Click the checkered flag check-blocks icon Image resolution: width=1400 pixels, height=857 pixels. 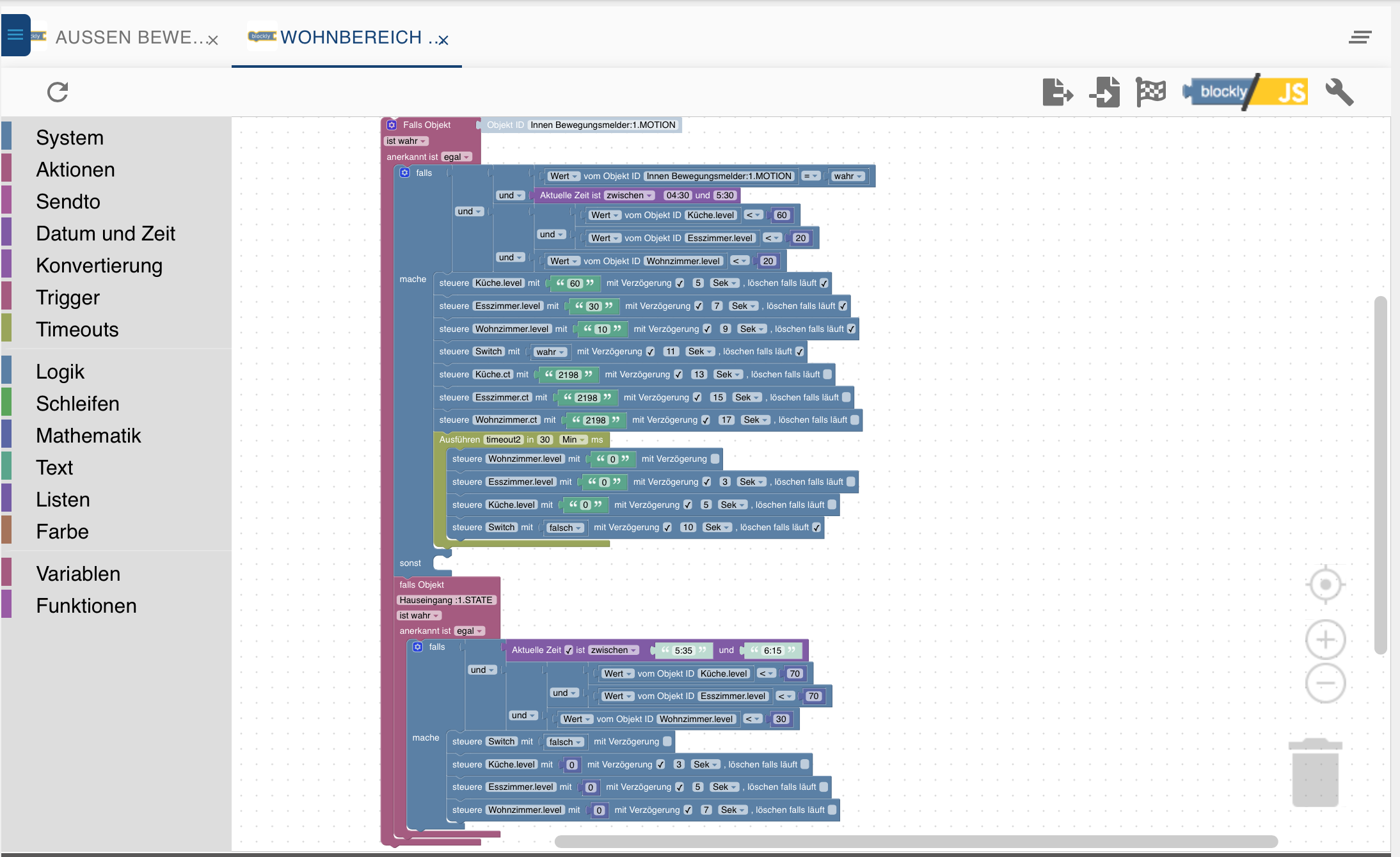tap(1150, 93)
